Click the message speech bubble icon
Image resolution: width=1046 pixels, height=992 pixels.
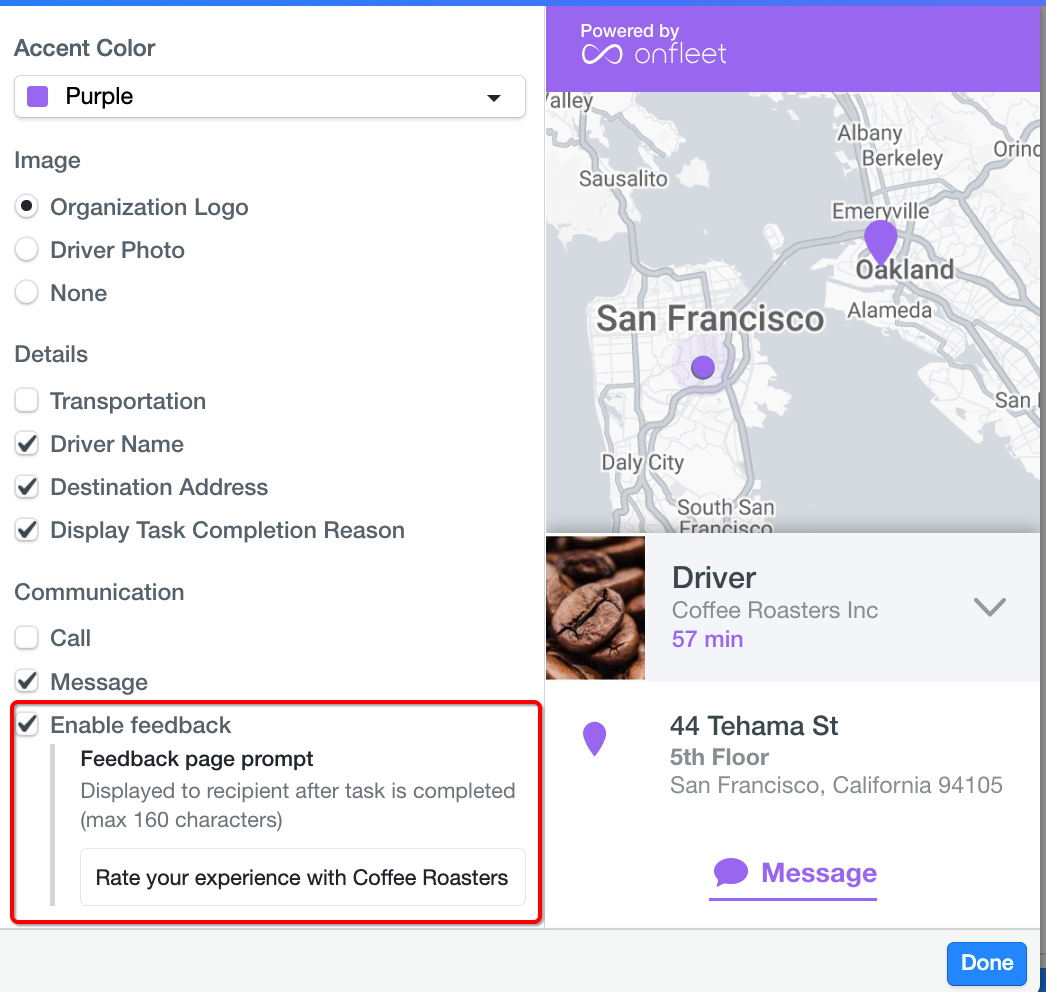730,873
